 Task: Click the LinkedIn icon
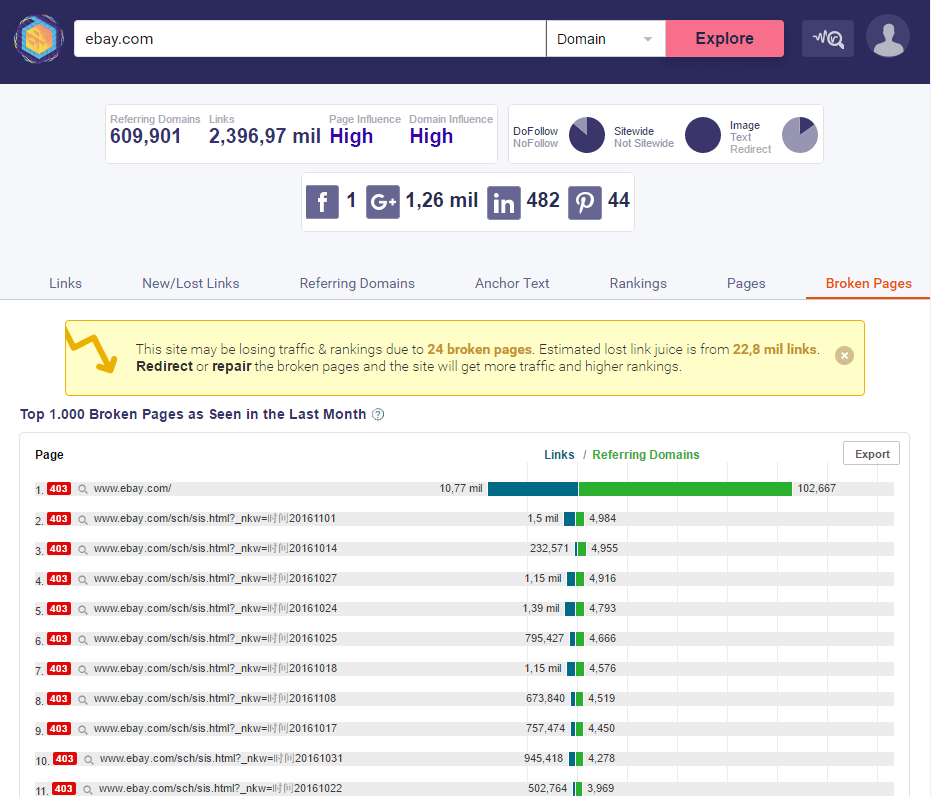pyautogui.click(x=504, y=203)
